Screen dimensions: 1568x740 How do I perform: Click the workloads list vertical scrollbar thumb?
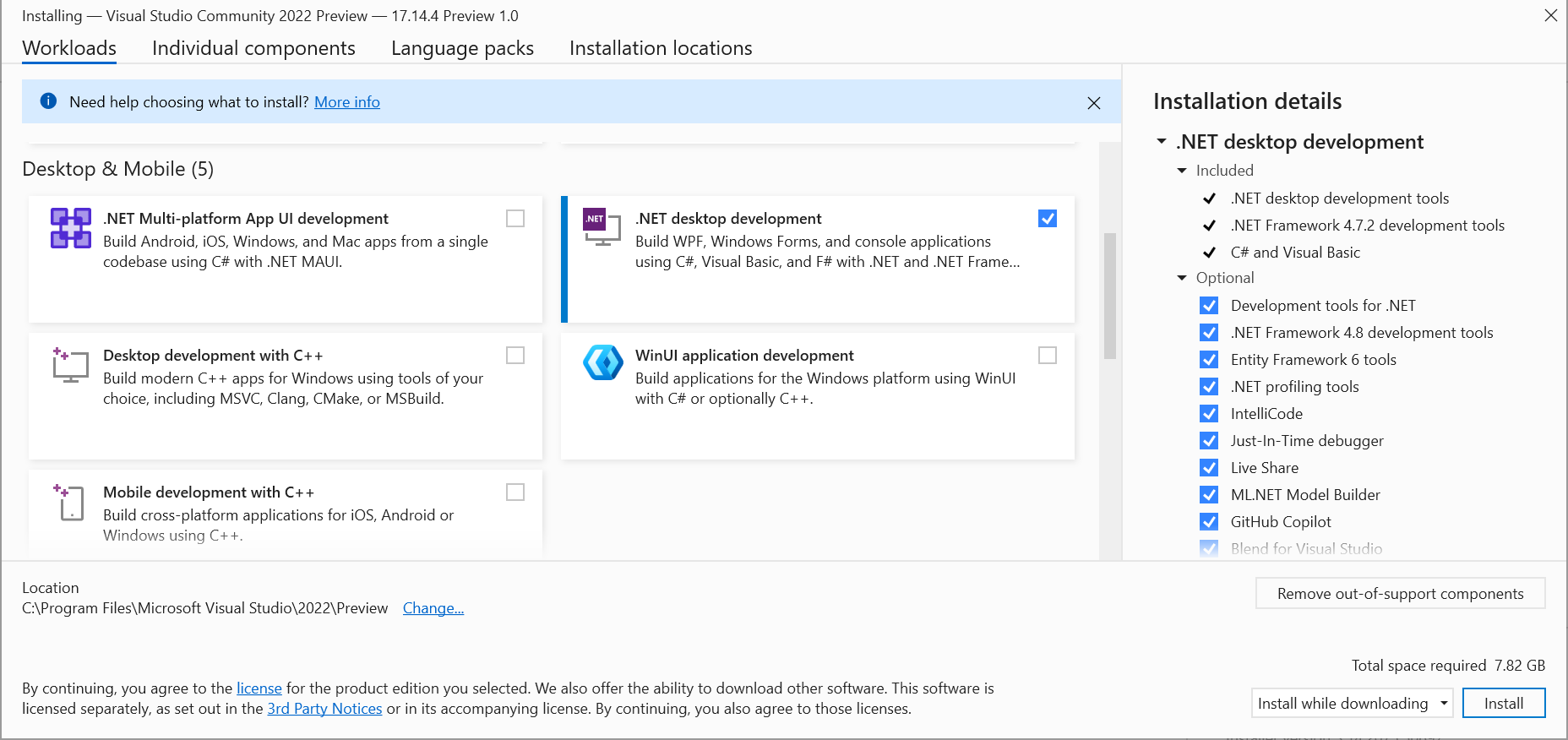point(1110,296)
